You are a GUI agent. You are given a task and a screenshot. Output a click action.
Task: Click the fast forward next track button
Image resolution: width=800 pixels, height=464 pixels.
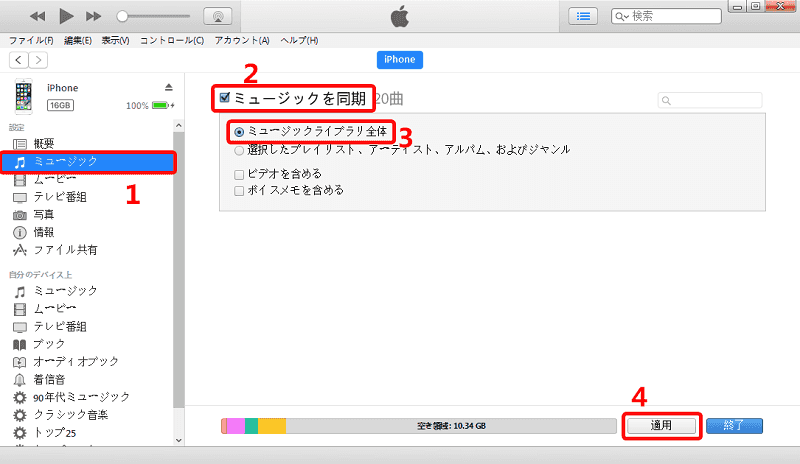point(93,16)
